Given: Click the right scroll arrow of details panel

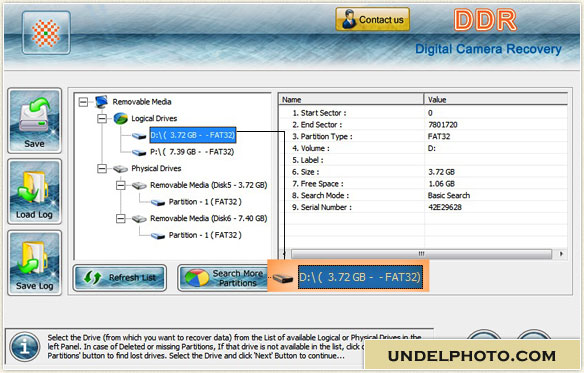Looking at the screenshot, I should click(x=561, y=254).
